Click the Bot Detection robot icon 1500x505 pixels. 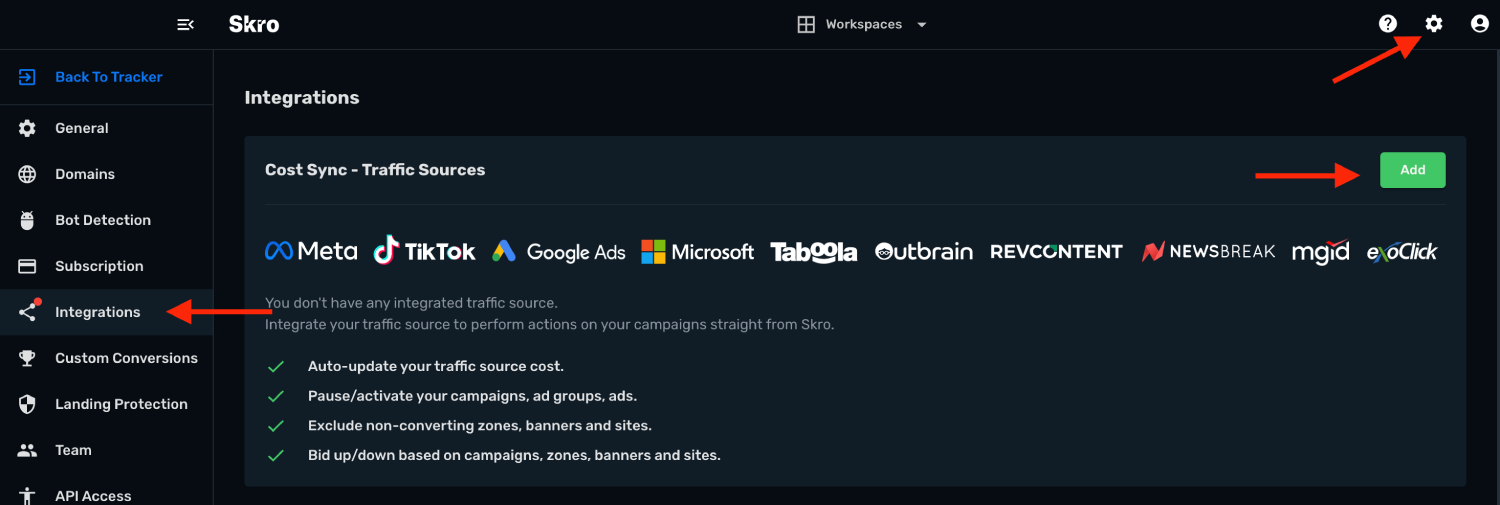coord(27,220)
